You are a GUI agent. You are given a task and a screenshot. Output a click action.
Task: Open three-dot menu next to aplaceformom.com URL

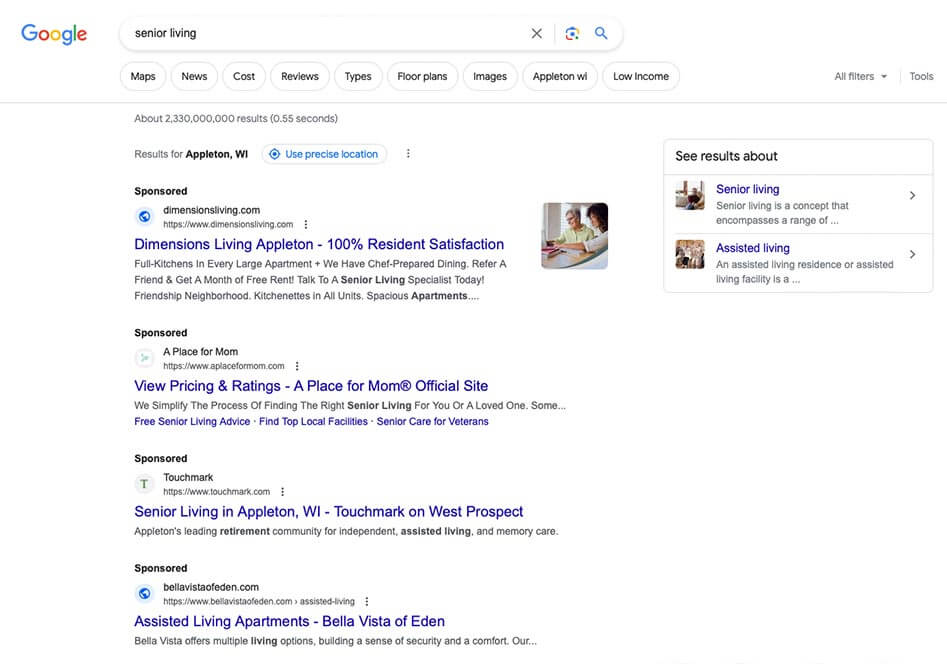(x=297, y=367)
